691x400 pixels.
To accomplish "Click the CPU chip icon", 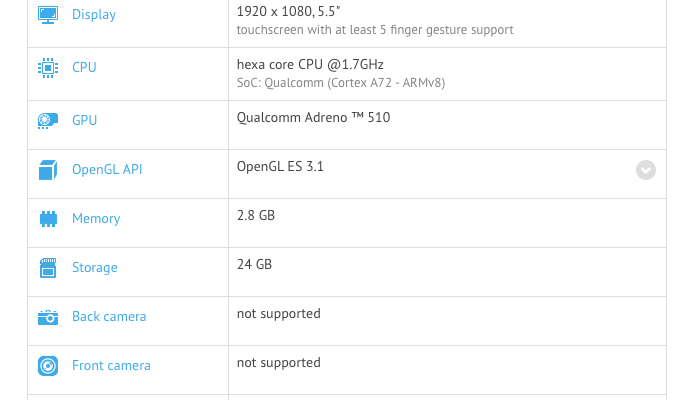I will pyautogui.click(x=48, y=68).
